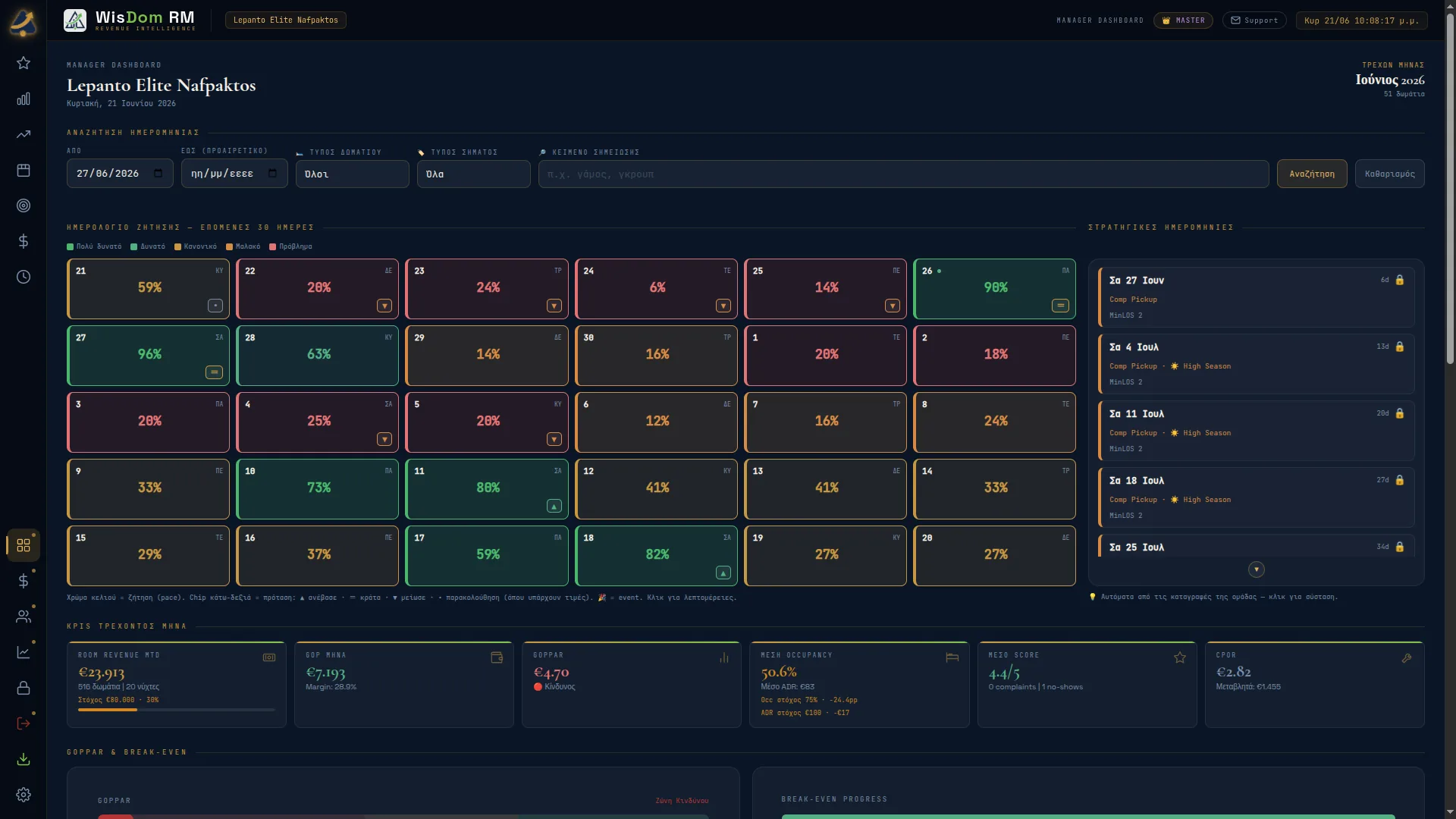Click the logout sidebar icon
This screenshot has height=819, width=1456.
click(24, 723)
